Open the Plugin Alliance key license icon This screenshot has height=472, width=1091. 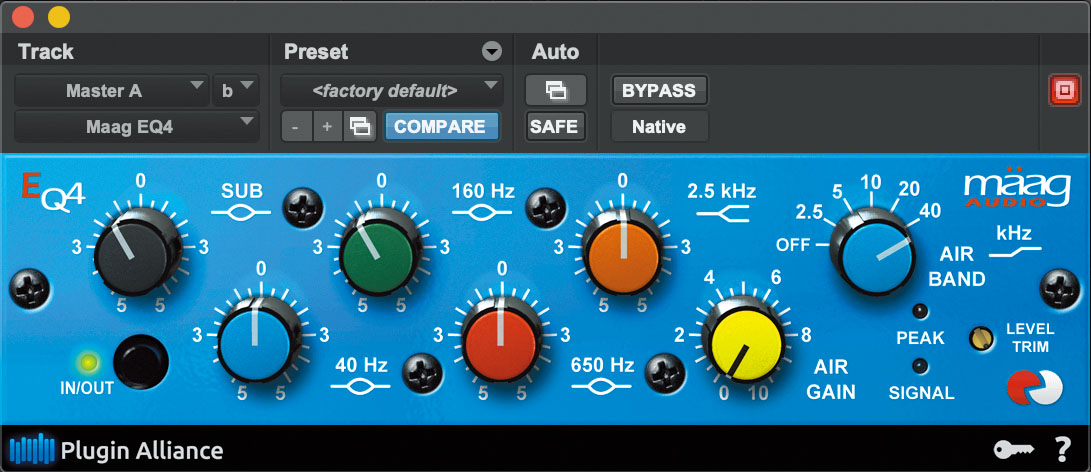point(1014,450)
